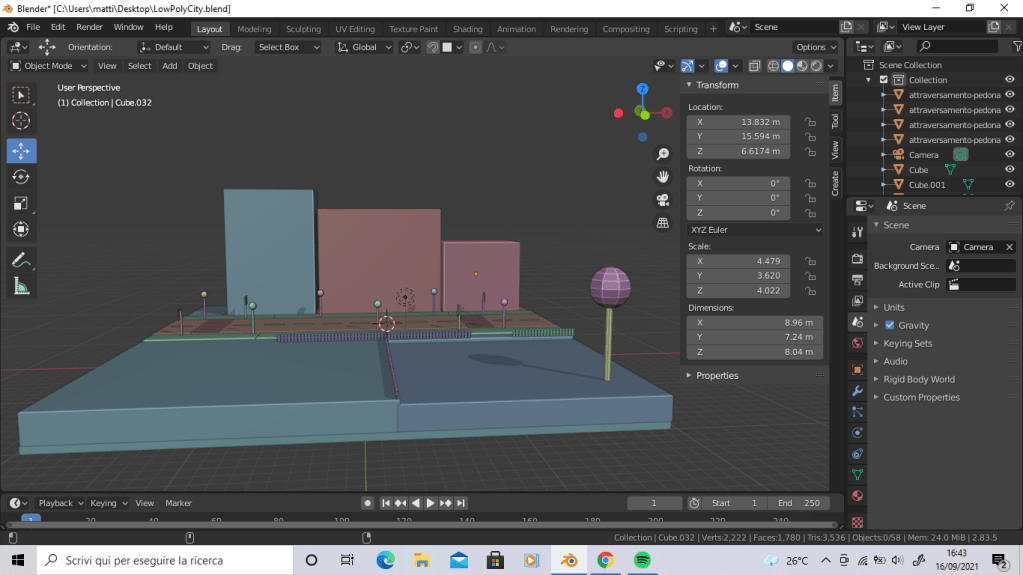Select the Cursor tool
Viewport: 1023px width, 575px height.
click(21, 121)
